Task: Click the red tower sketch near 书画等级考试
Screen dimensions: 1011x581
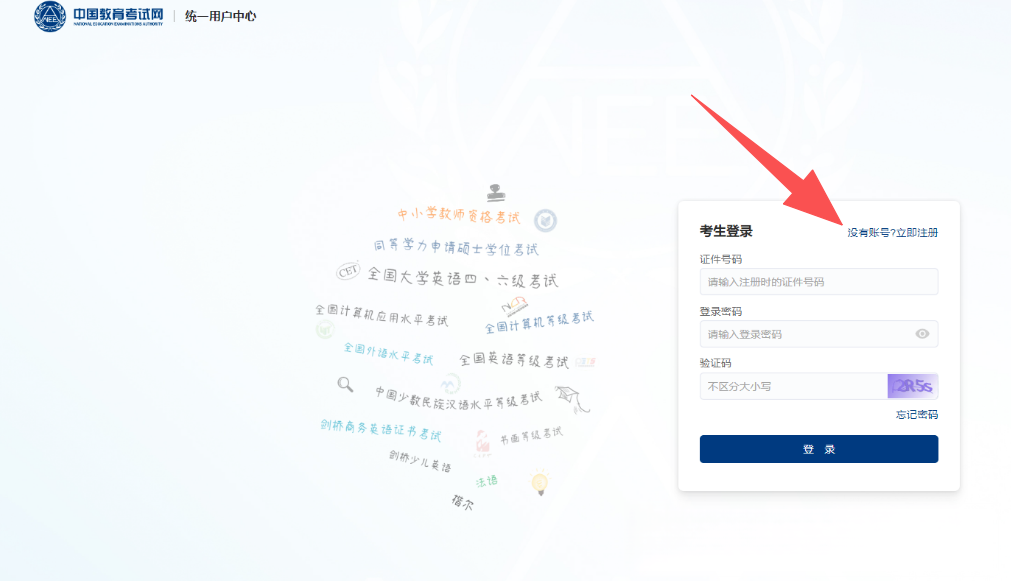Action: coord(482,439)
